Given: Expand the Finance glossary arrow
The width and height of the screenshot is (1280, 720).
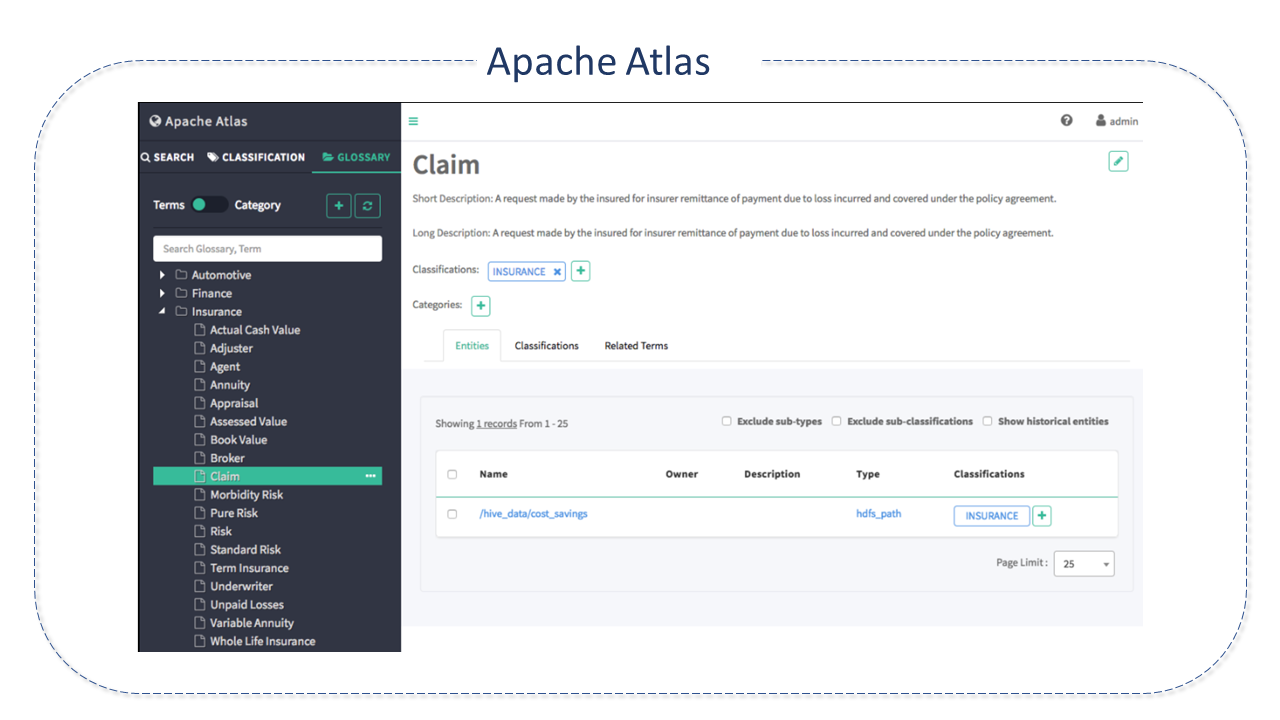Looking at the screenshot, I should [x=162, y=293].
